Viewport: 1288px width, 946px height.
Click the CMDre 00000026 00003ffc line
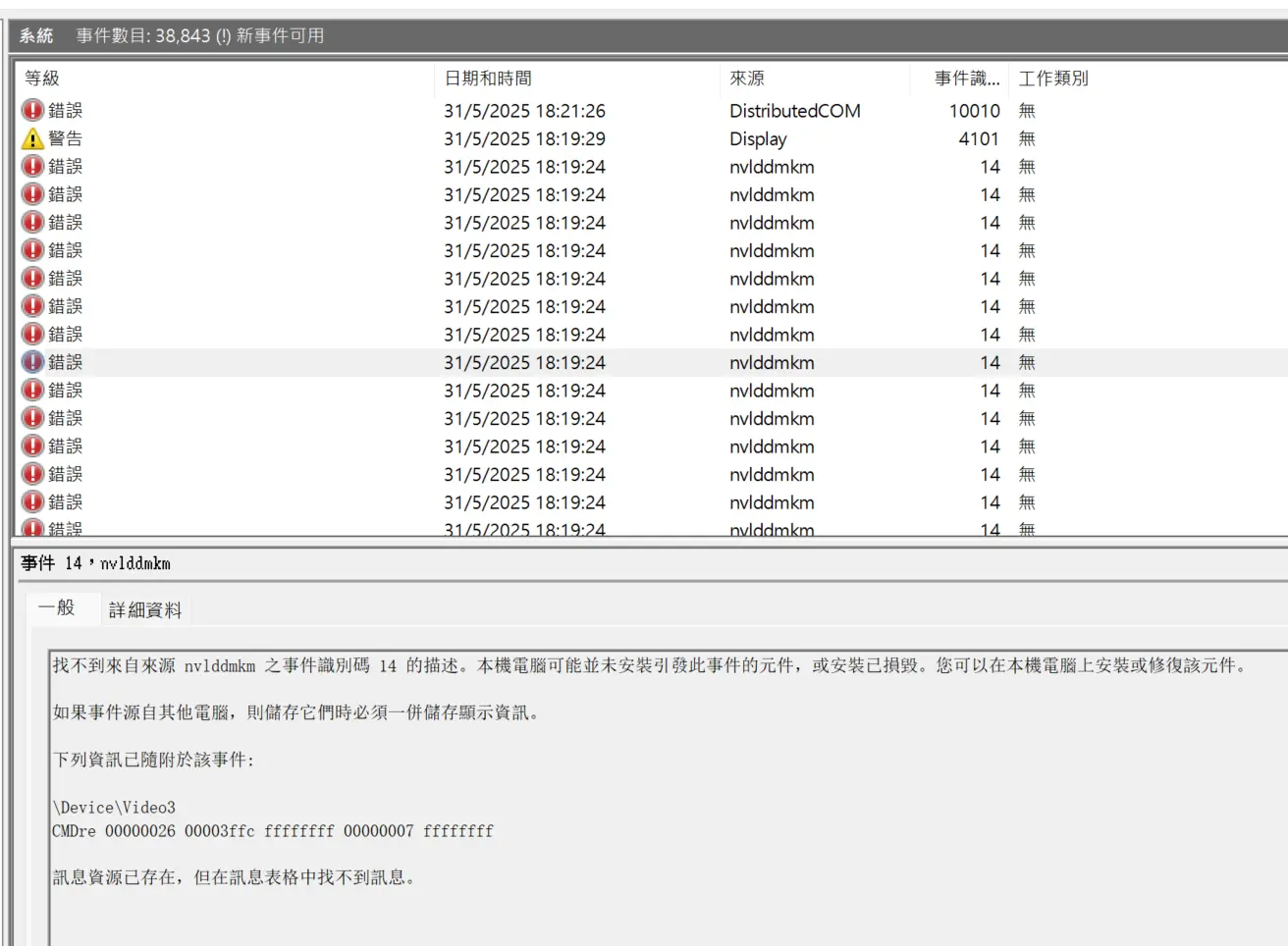coord(273,831)
